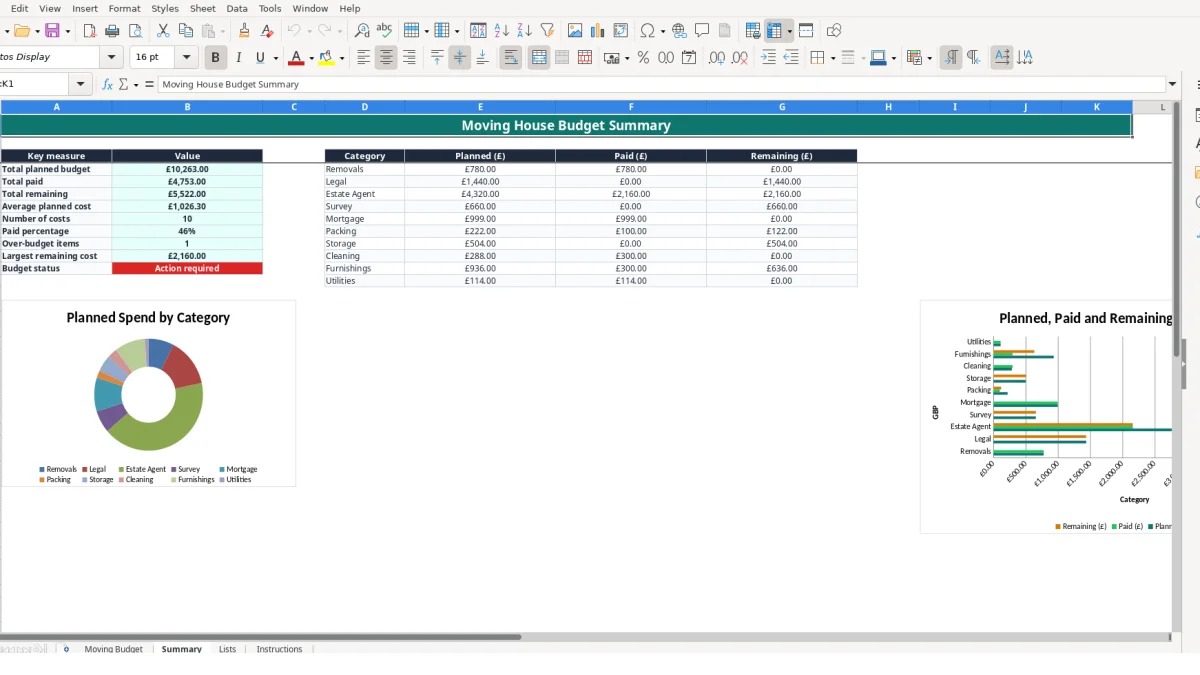Click the Open document folder icon

(20, 31)
